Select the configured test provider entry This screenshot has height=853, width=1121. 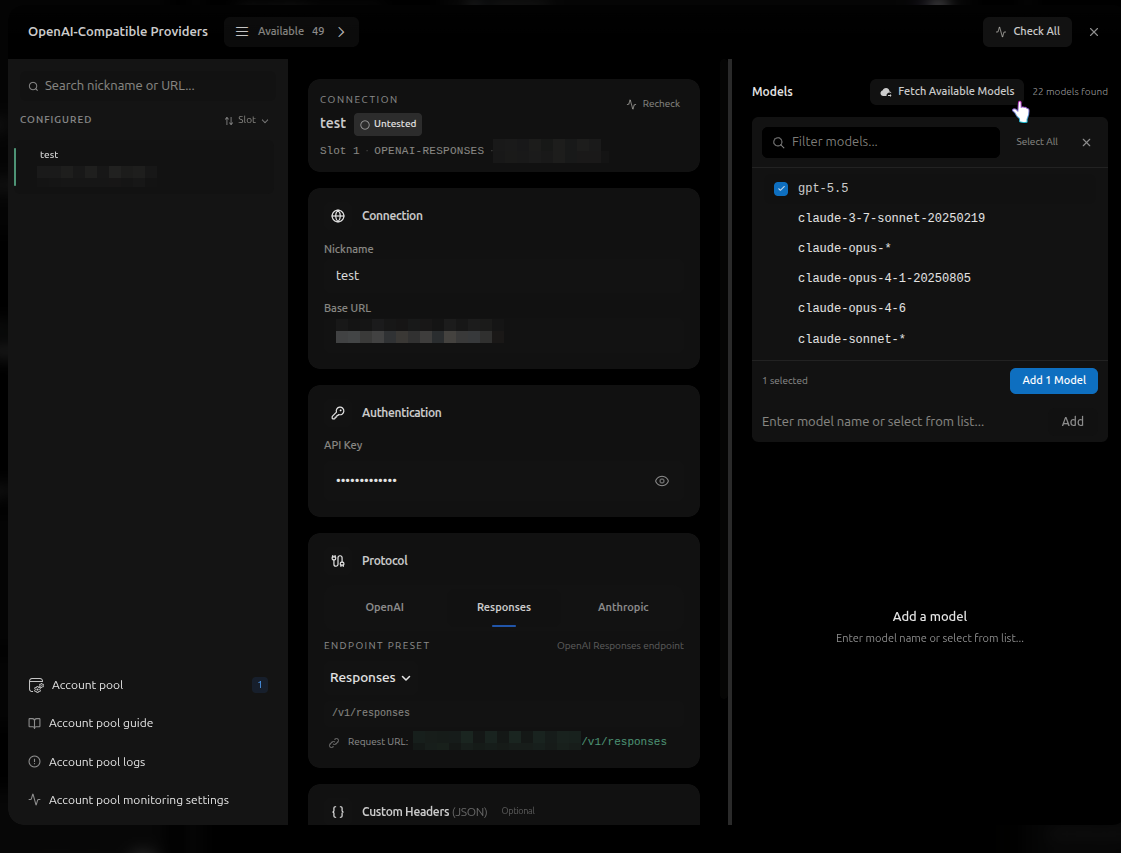pos(145,165)
